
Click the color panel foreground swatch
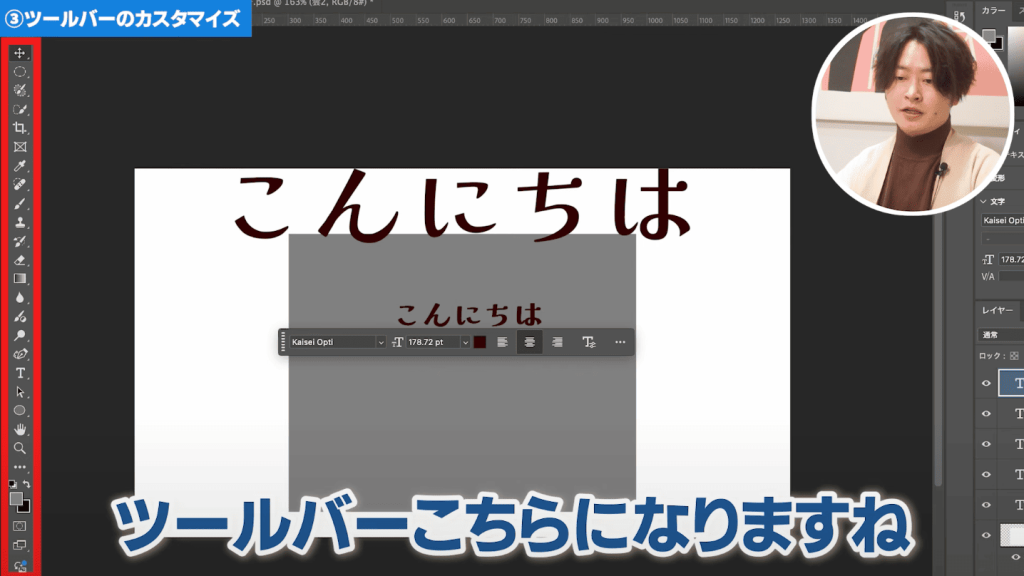pyautogui.click(x=989, y=35)
